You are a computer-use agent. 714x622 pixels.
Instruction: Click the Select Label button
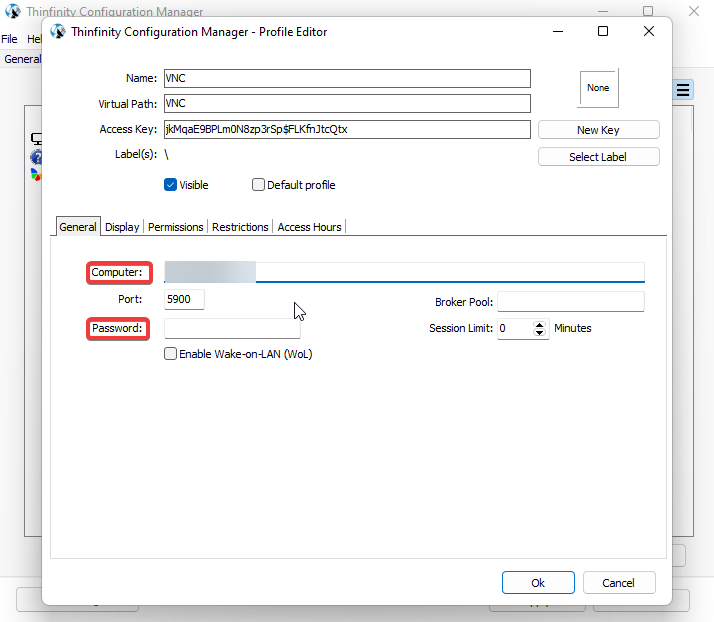pyautogui.click(x=598, y=157)
